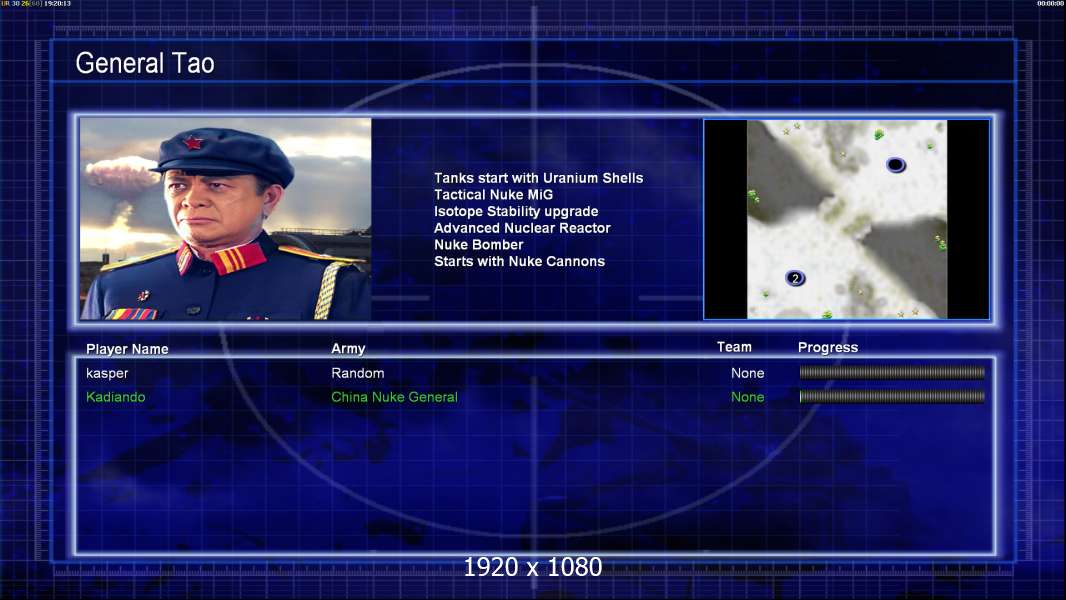The image size is (1066, 600).
Task: Select the unnumbered start position marker on map
Action: pos(895,164)
